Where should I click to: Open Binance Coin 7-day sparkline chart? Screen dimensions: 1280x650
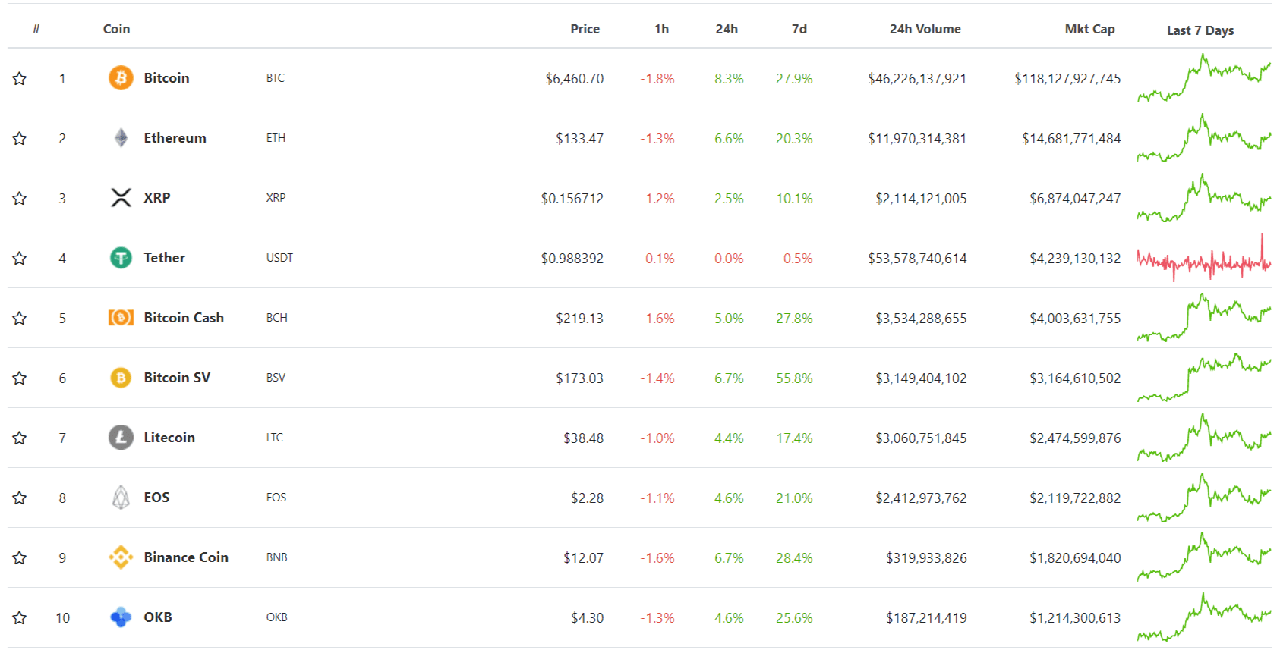(1204, 557)
